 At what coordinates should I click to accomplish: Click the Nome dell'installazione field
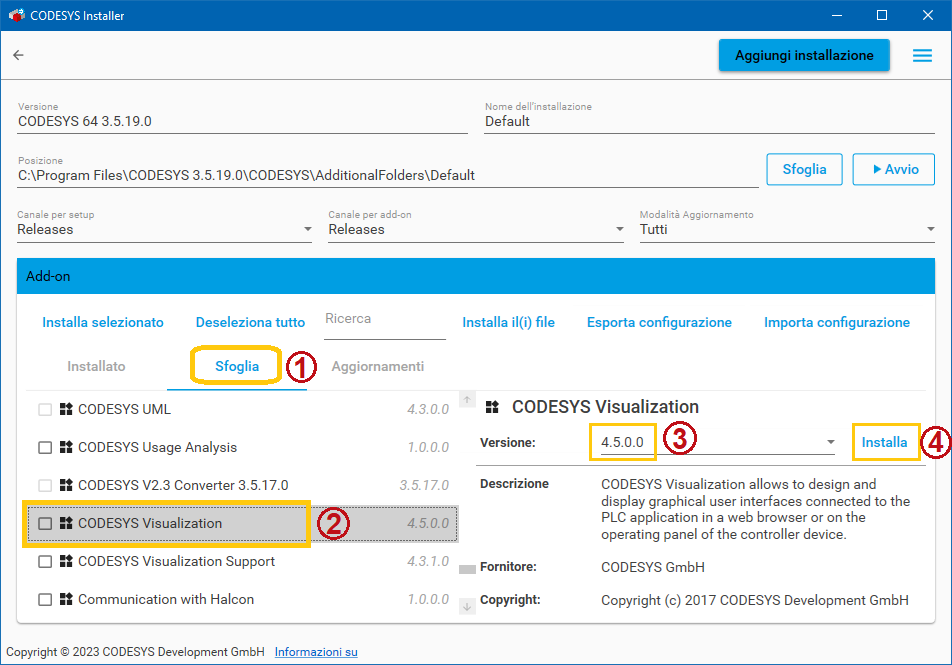pyautogui.click(x=709, y=121)
